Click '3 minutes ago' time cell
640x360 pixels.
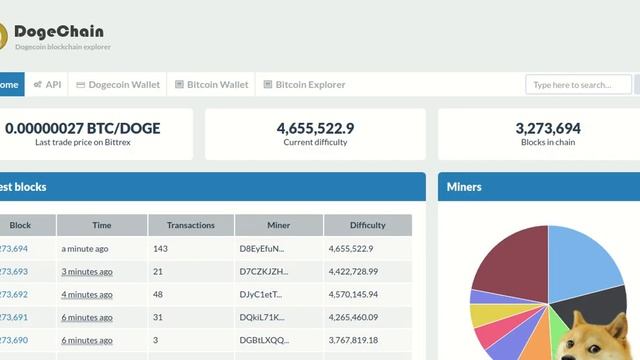point(87,271)
